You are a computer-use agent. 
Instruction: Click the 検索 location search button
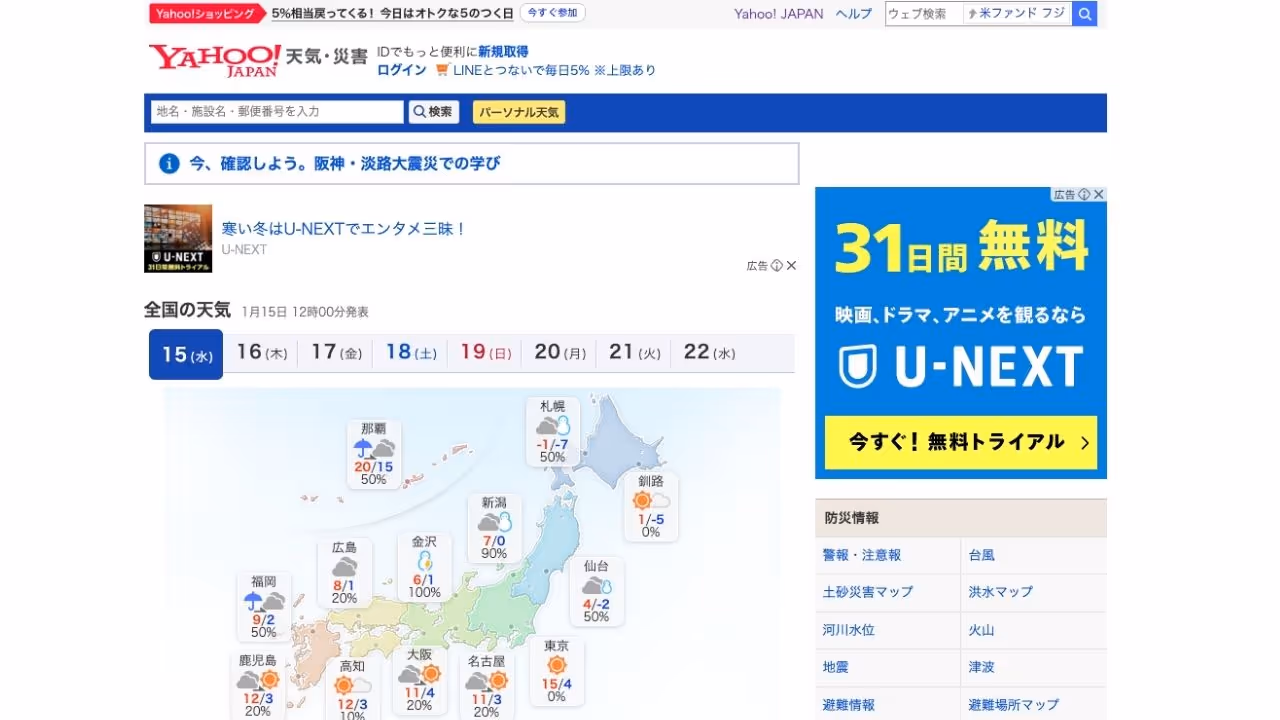point(433,112)
